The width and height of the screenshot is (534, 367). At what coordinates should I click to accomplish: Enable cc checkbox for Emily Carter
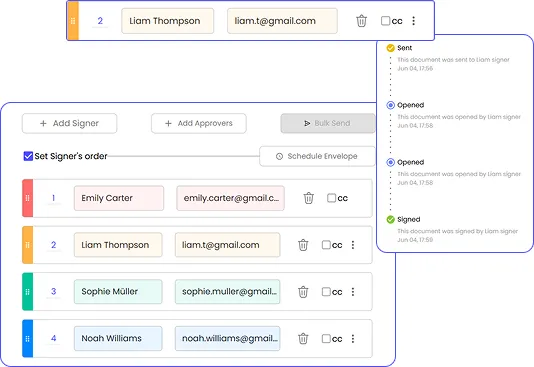[x=331, y=198]
